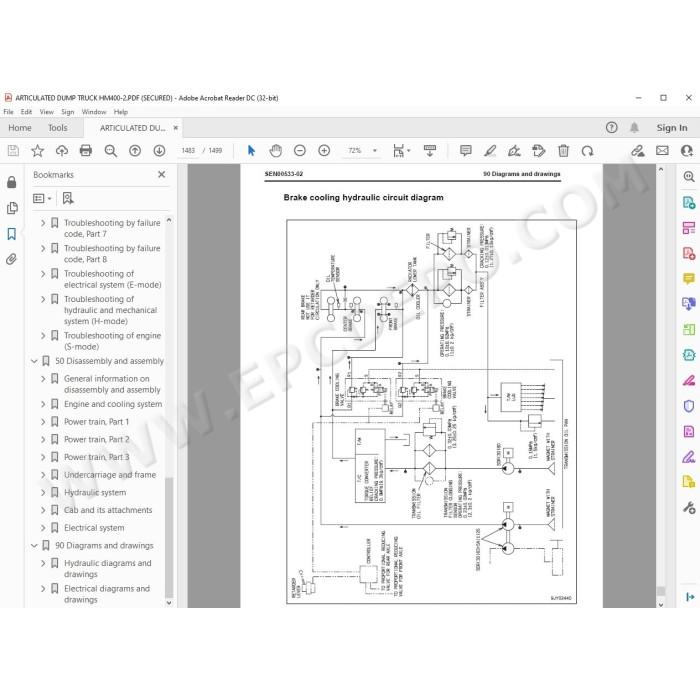Viewport: 700px width, 700px height.
Task: Open the Attachments paperclip panel
Action: point(12,259)
